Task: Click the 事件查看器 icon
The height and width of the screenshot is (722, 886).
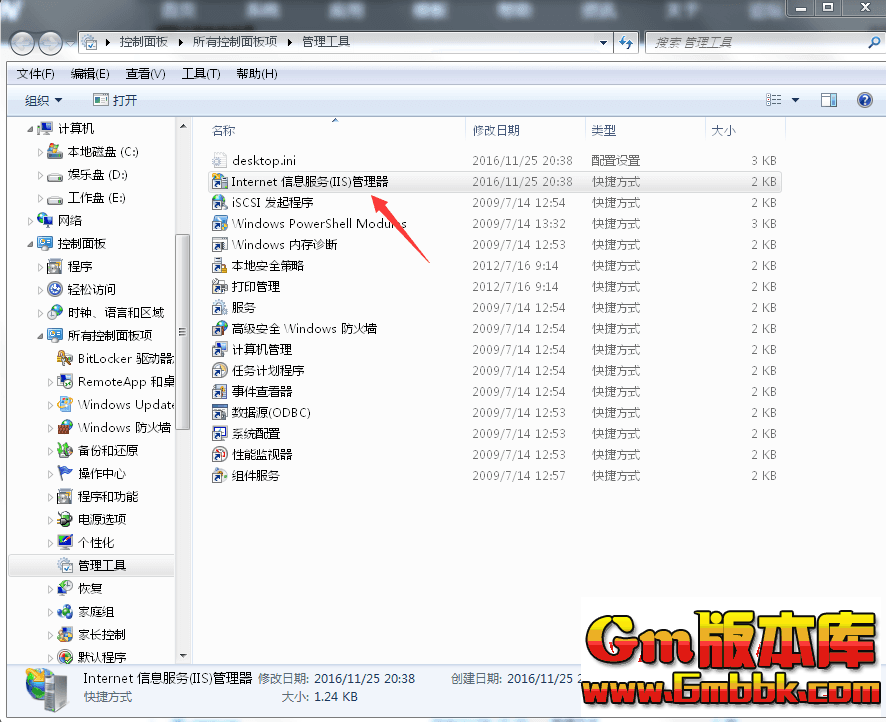Action: point(219,392)
